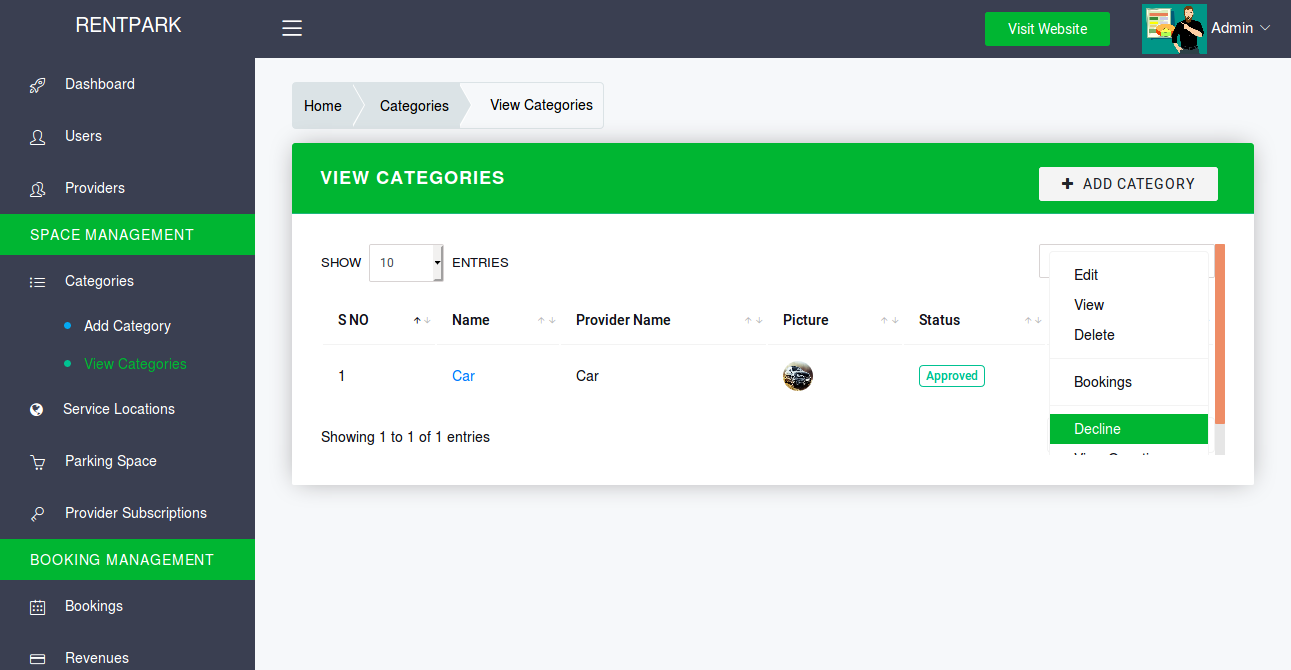
Task: Open the show entries count dropdown
Action: (406, 263)
